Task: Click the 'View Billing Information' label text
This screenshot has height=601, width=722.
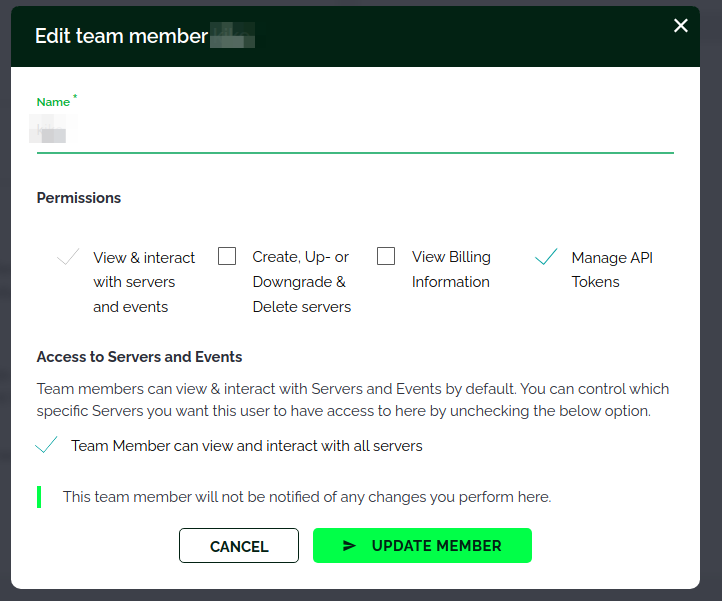Action: (451, 270)
